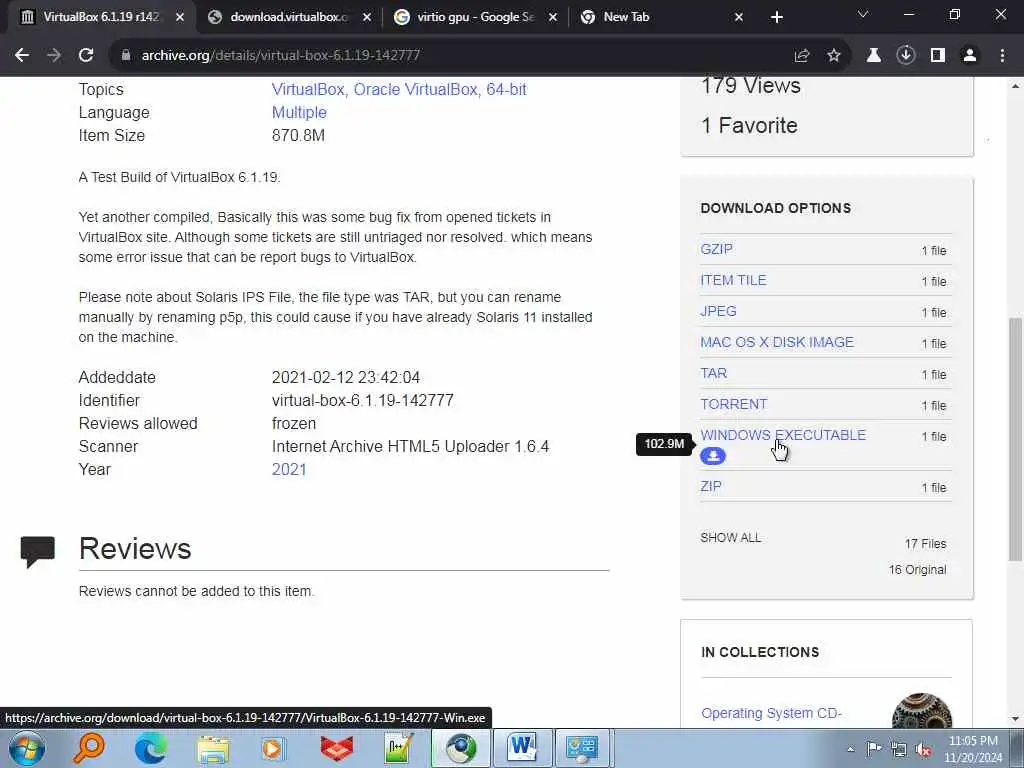
Task: Select the ITEM TILE download option
Action: click(733, 280)
